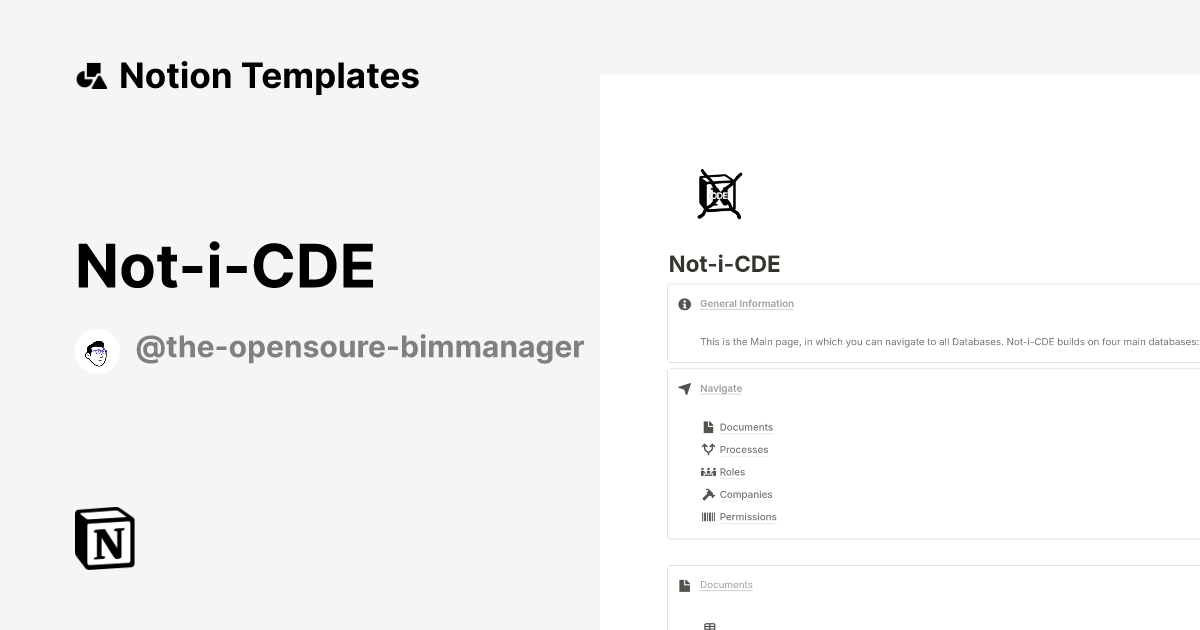Click the gavel icon beside Companies
Viewport: 1200px width, 630px height.
(708, 494)
